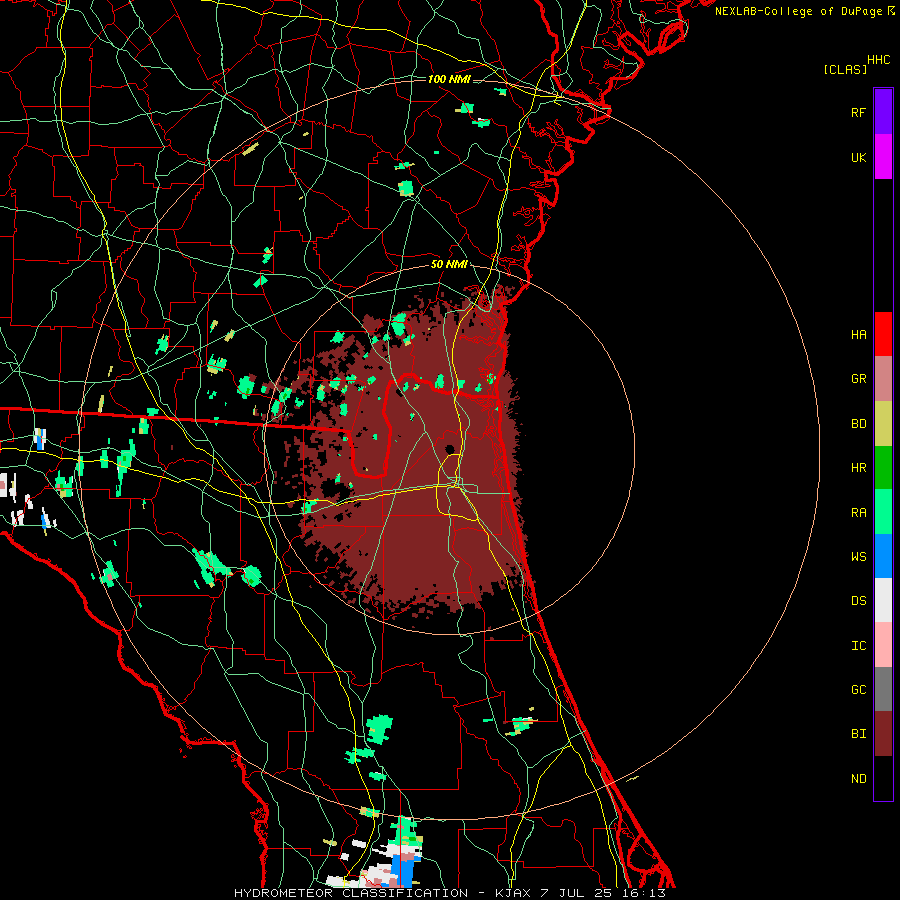Screen dimensions: 900x900
Task: Click the ND legend label
Action: point(858,778)
